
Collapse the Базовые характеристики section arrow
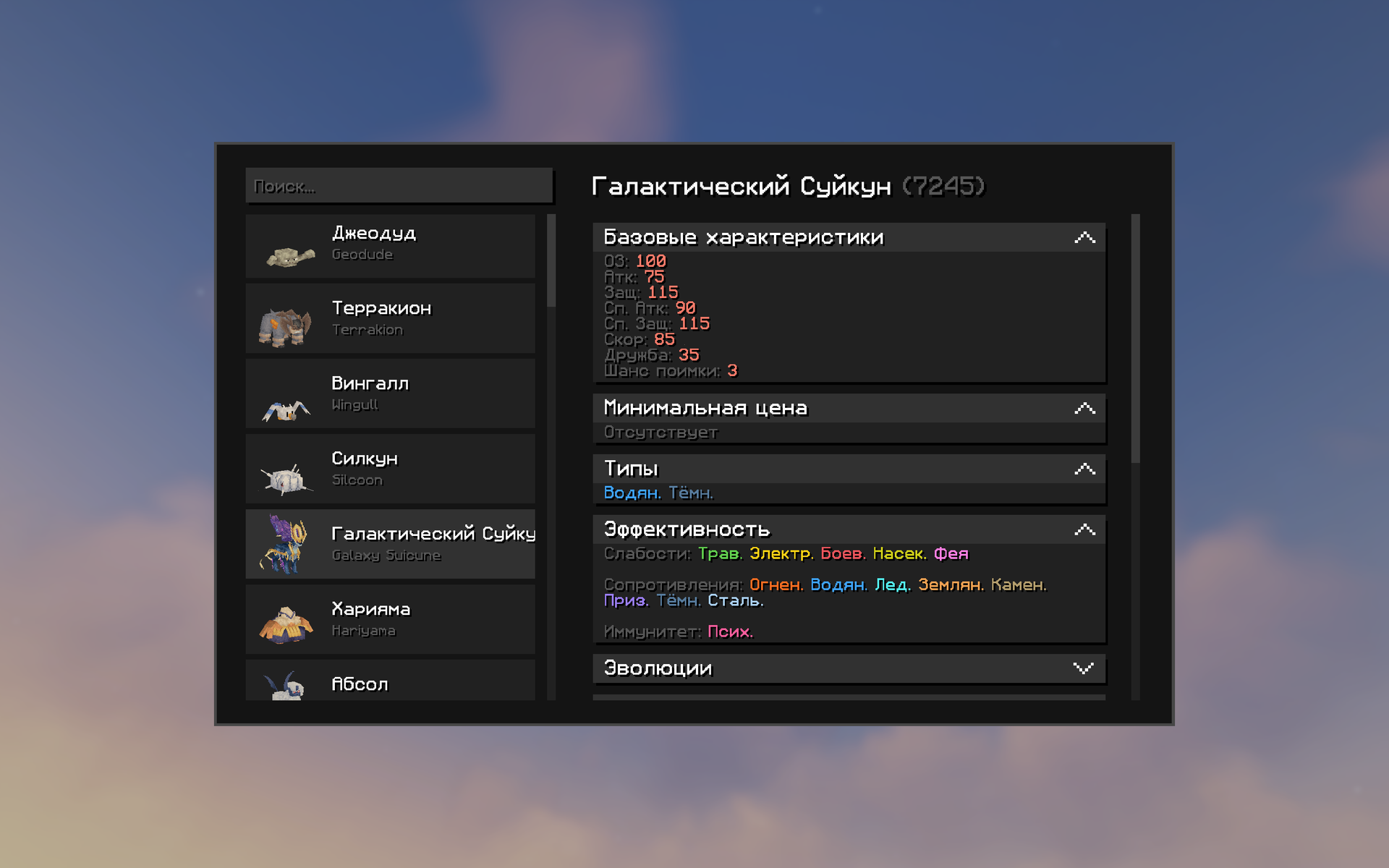(1084, 237)
